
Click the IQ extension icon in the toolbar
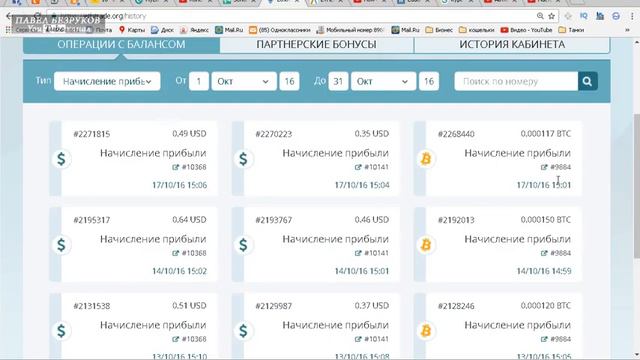[x=584, y=16]
